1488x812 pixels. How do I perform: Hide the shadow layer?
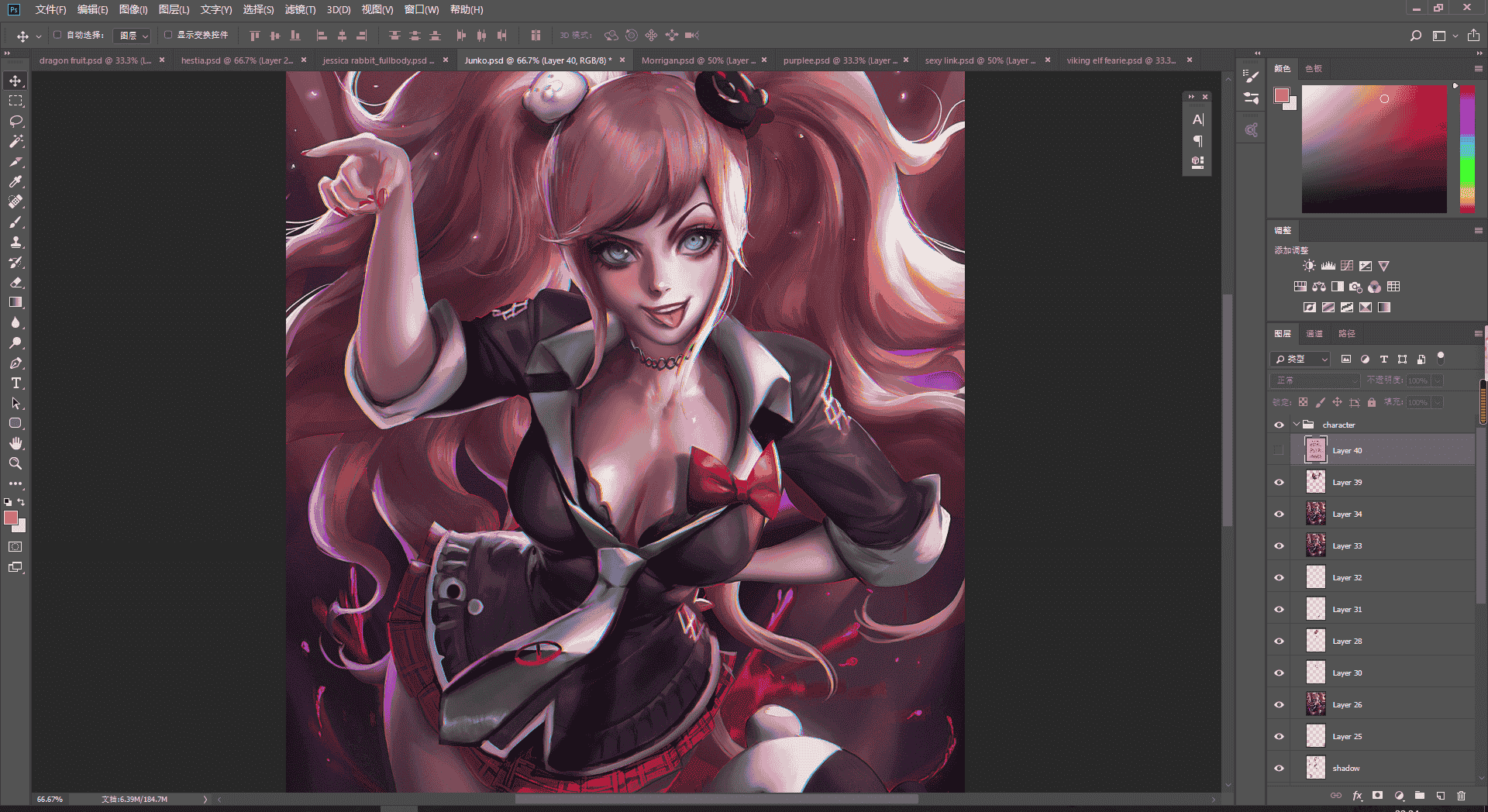[x=1279, y=768]
